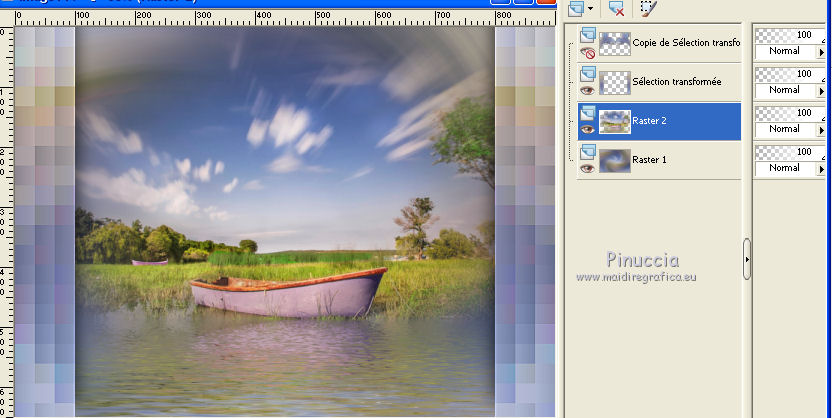Image resolution: width=832 pixels, height=418 pixels.
Task: Select layer named Sélection transformée
Action: tap(677, 82)
